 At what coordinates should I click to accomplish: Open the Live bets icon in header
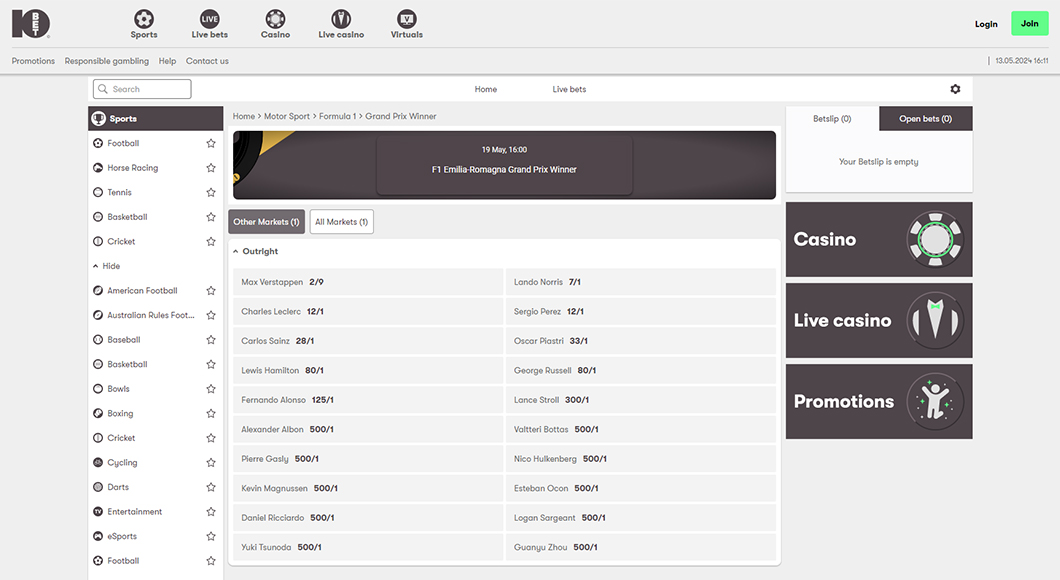coord(209,20)
